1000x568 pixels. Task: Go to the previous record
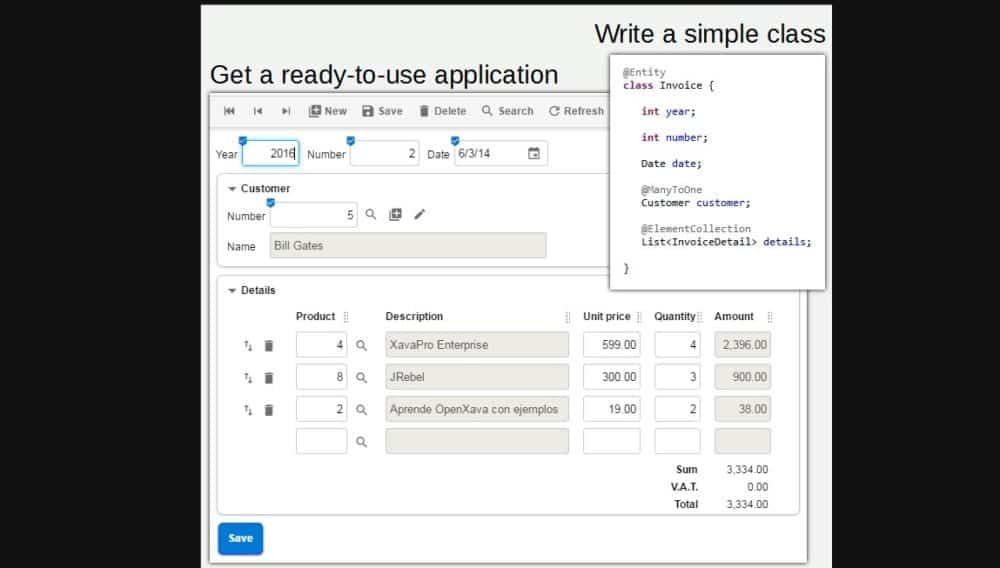(x=258, y=111)
